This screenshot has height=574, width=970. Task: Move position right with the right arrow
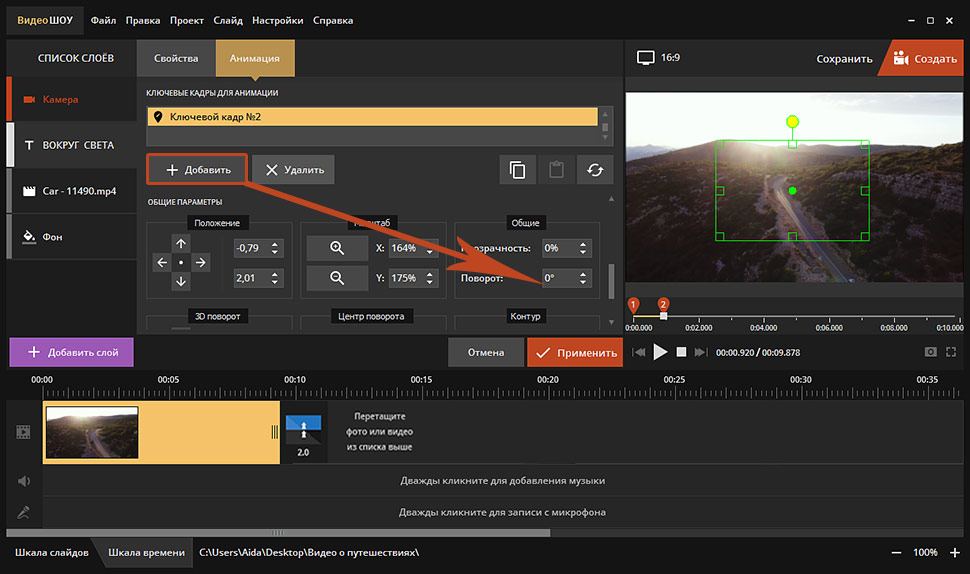(200, 263)
